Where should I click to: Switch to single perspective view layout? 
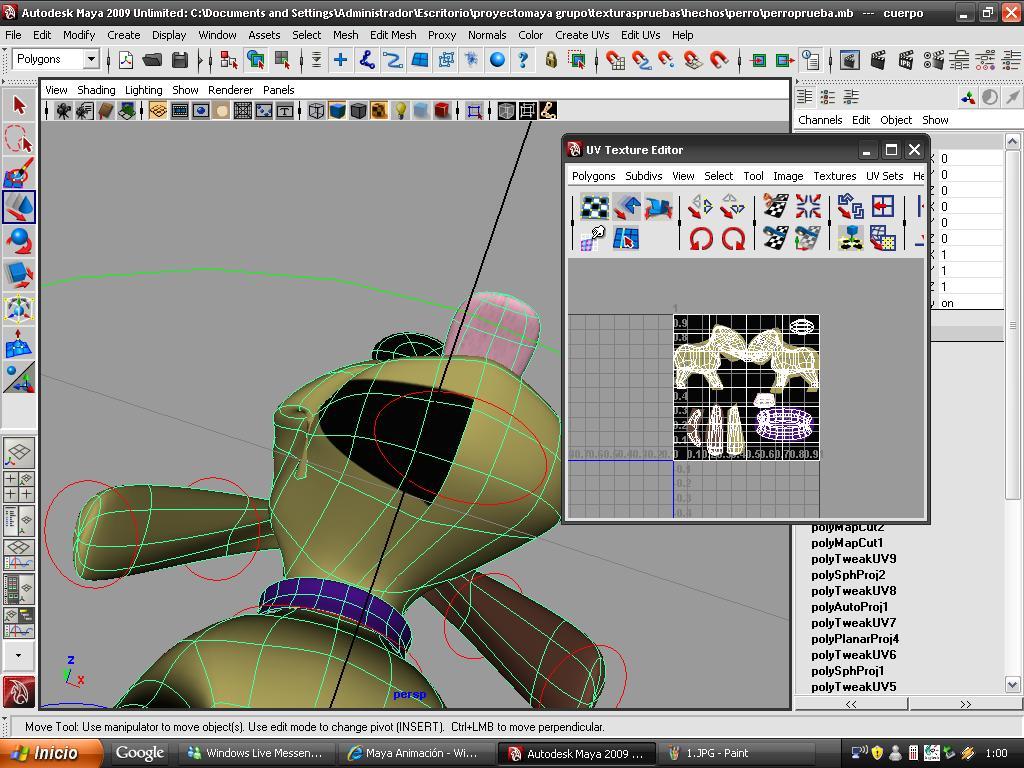pos(18,452)
